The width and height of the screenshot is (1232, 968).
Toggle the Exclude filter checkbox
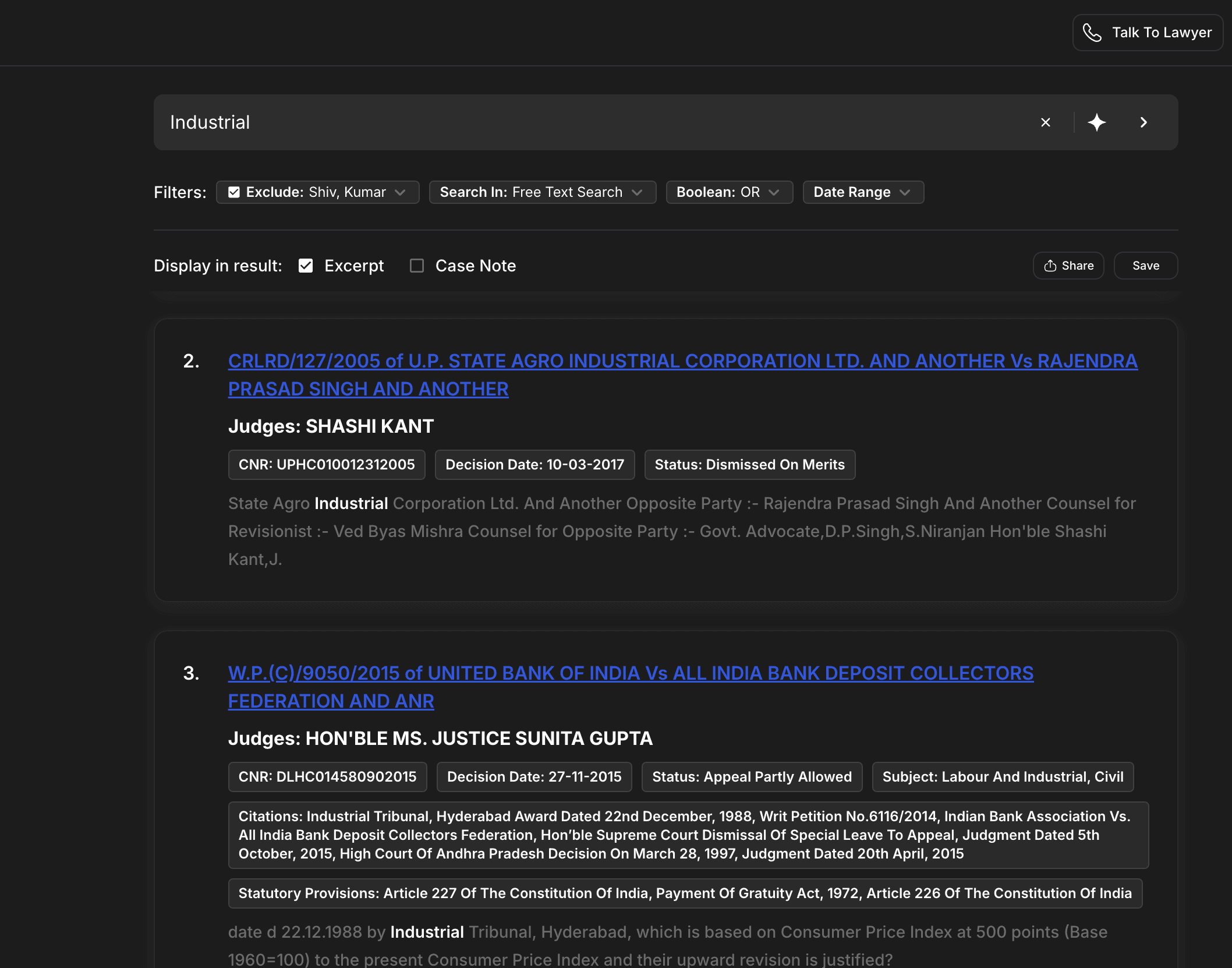coord(234,192)
